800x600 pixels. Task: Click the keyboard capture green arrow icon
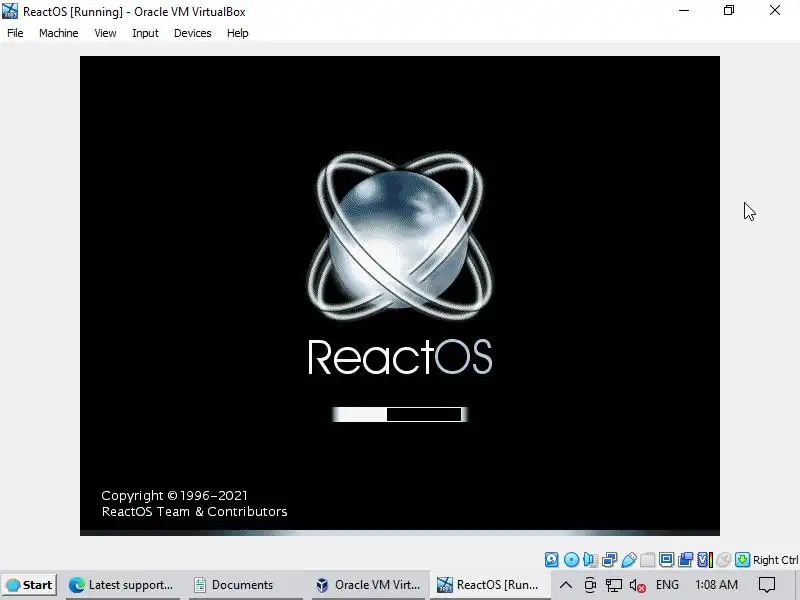(742, 560)
